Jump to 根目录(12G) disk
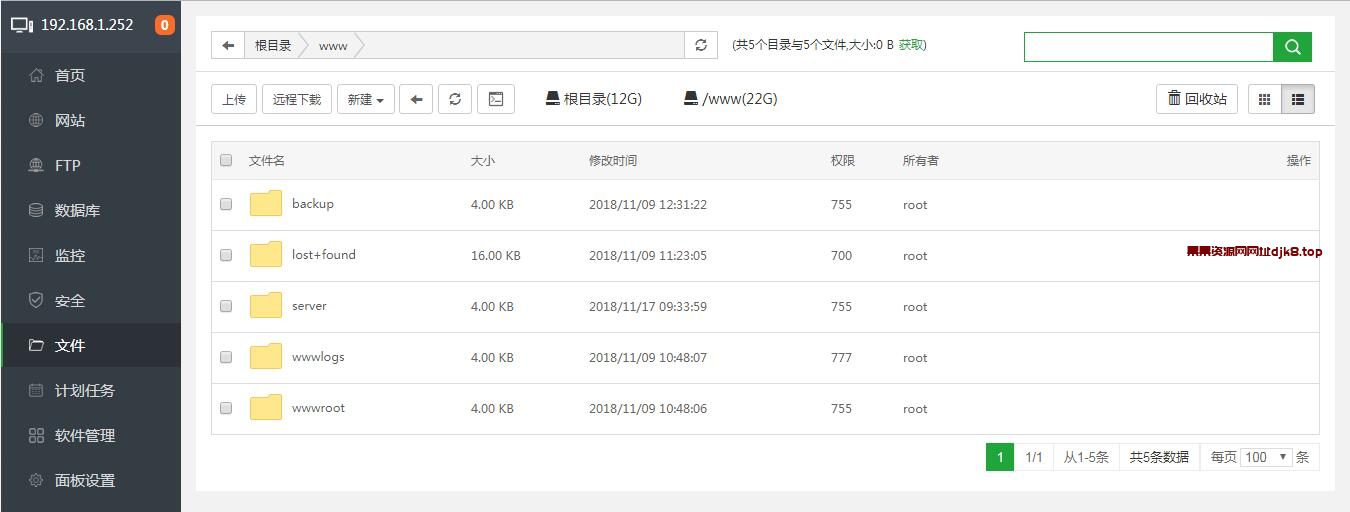1350x512 pixels. tap(594, 99)
